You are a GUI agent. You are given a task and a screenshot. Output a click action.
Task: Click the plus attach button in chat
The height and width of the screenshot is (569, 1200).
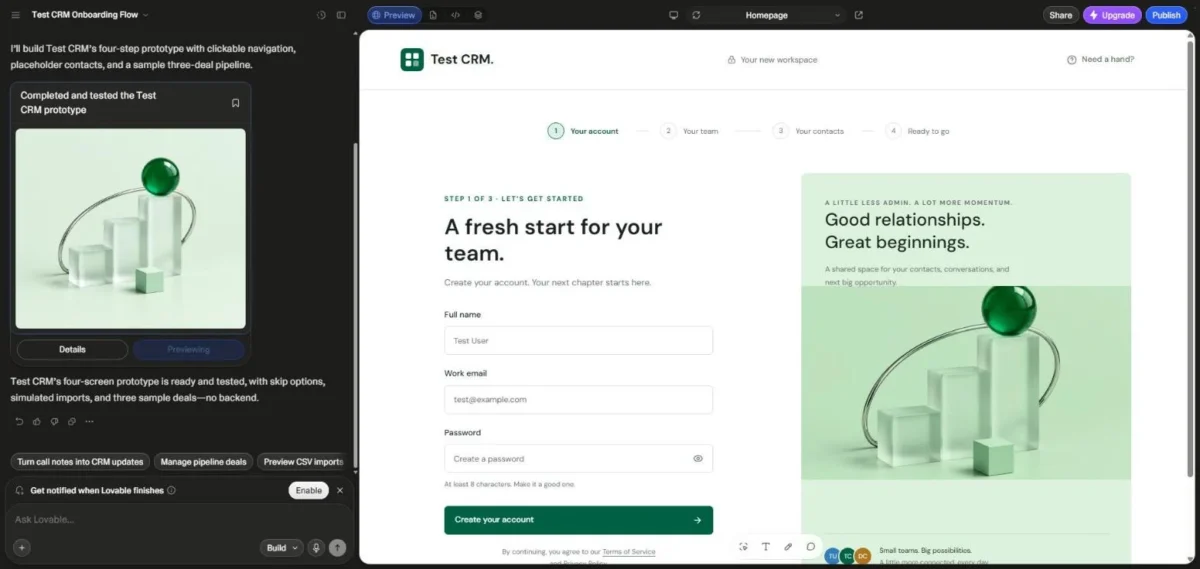click(x=22, y=547)
